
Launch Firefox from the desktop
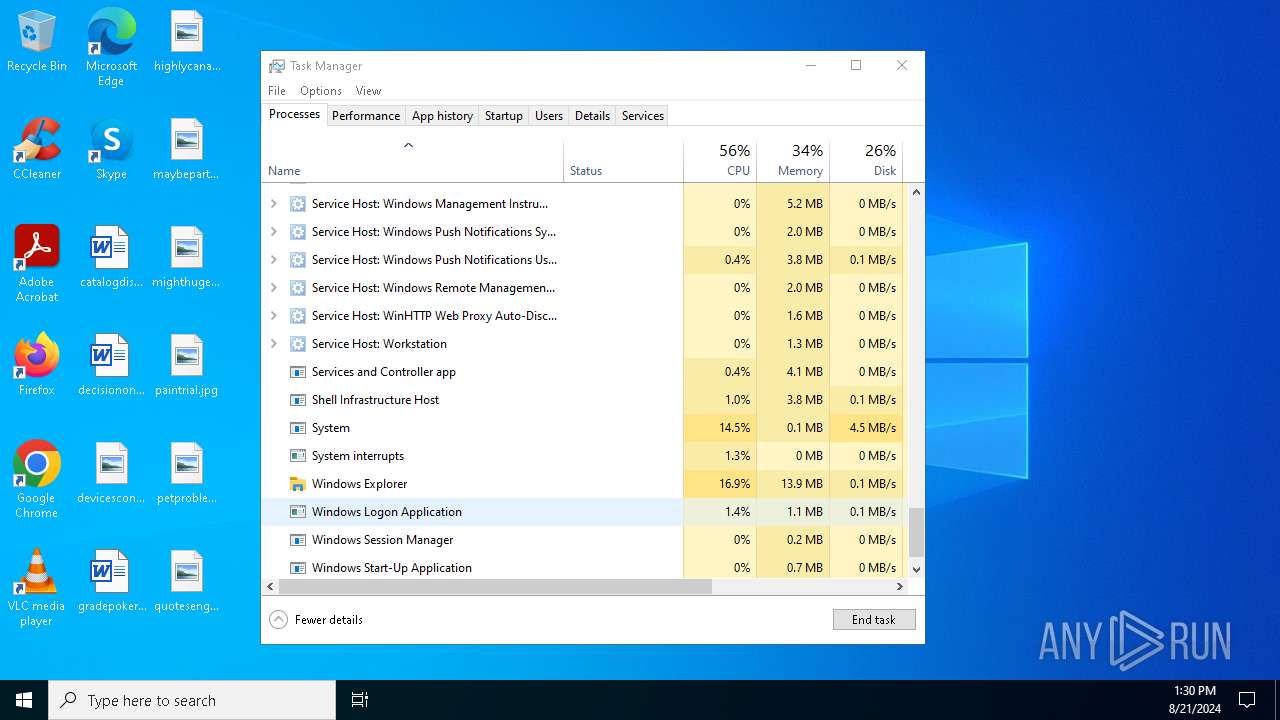37,365
